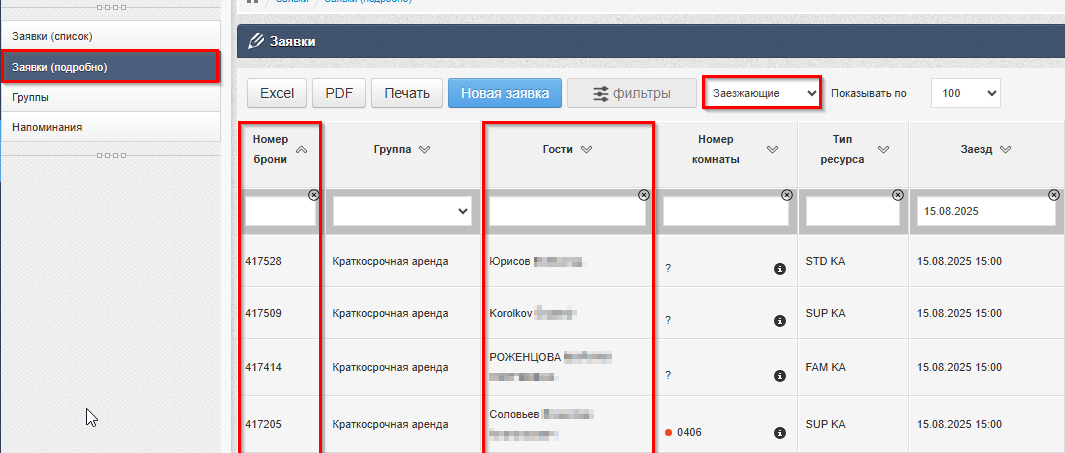This screenshot has height=453, width=1065.
Task: Open Напоминания in sidebar
Action: (x=111, y=127)
